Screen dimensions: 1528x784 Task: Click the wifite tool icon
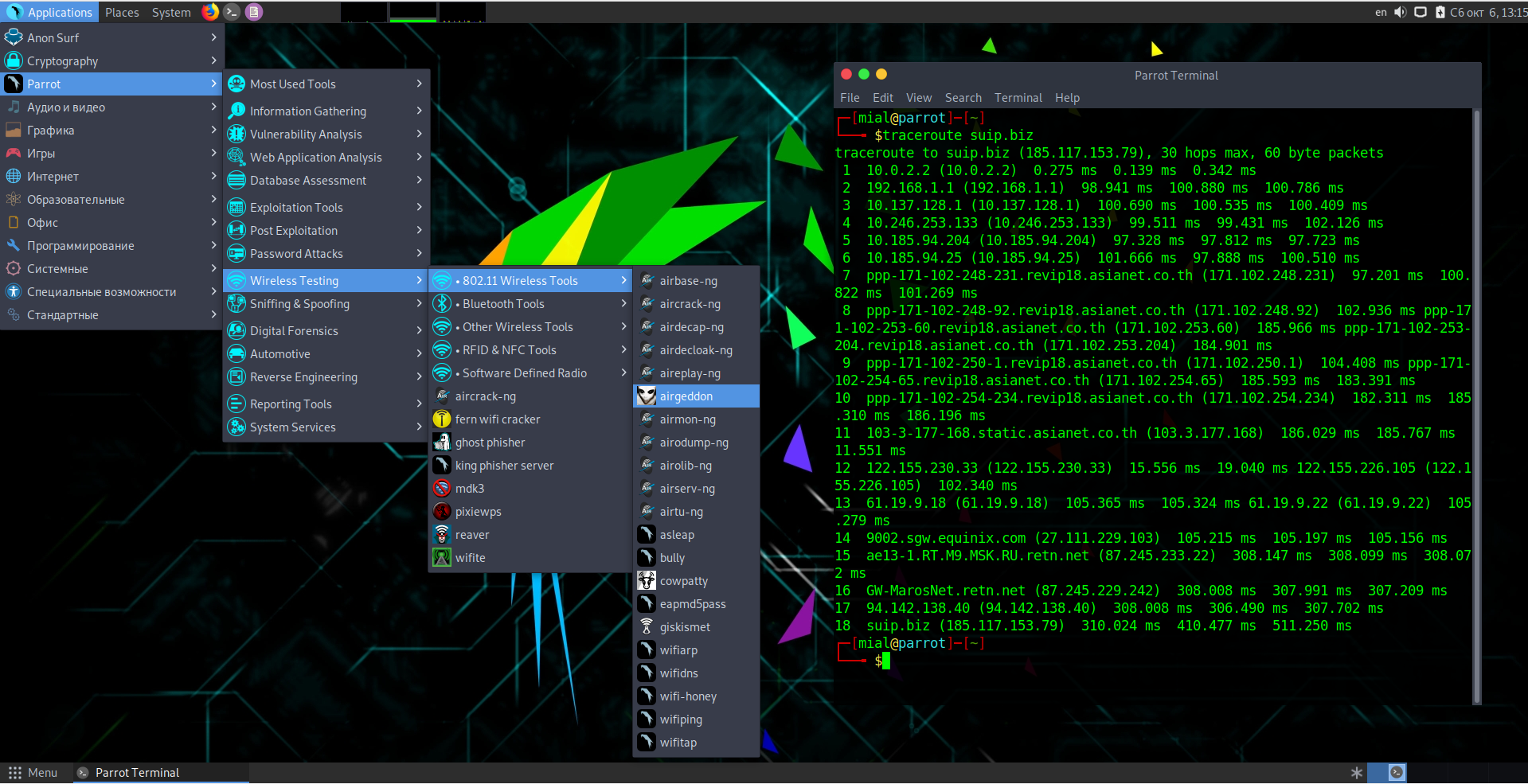(x=442, y=558)
